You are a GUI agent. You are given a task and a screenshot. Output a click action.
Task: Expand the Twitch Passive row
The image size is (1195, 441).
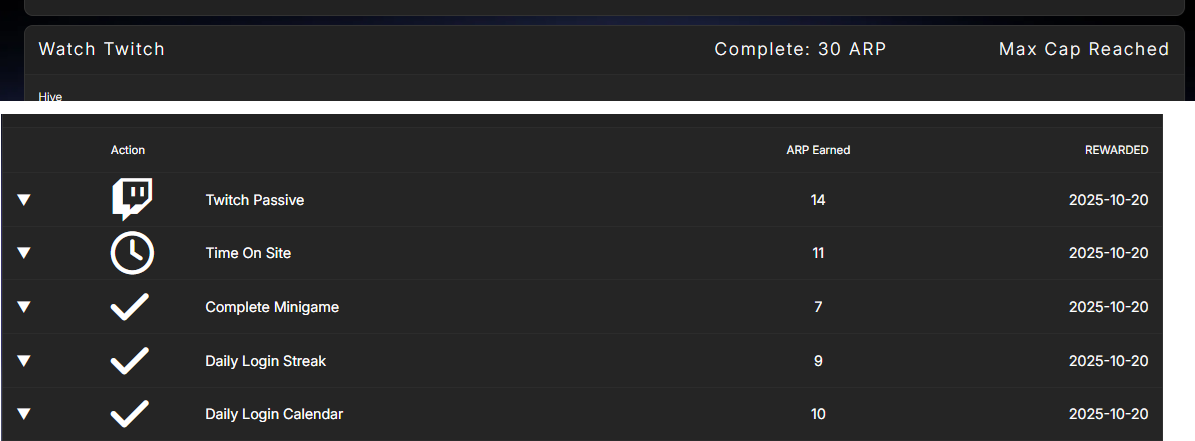[24, 200]
